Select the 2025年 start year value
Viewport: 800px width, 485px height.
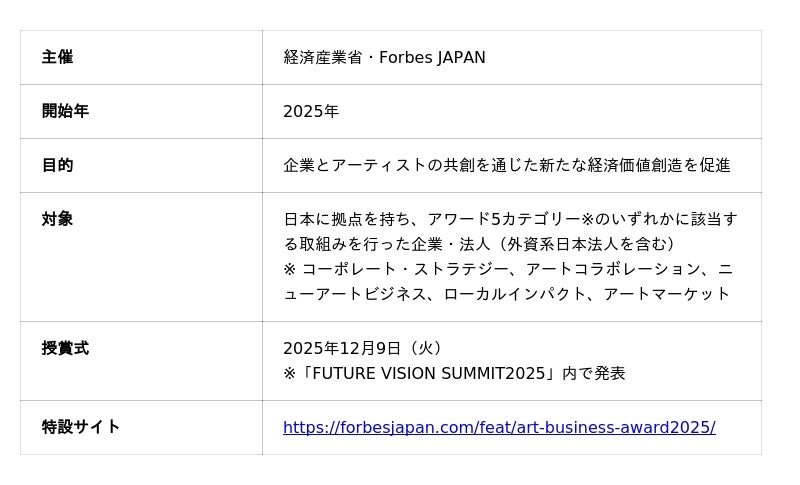coord(311,112)
